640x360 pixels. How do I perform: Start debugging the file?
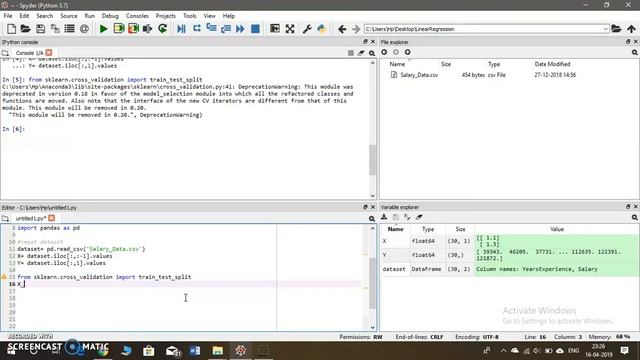pos(181,29)
